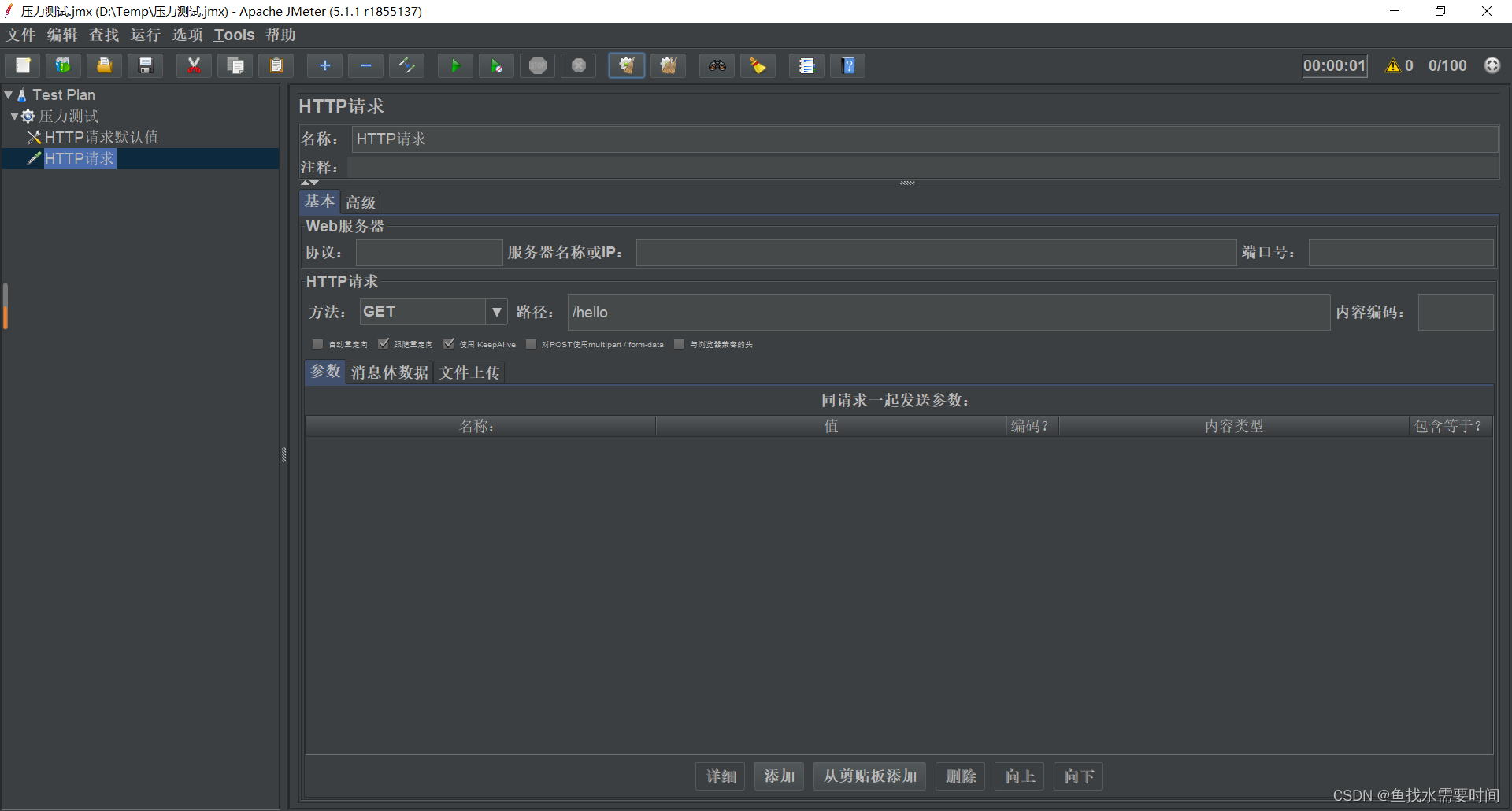Click the 名称 input field
Viewport: 1512px width, 811px height.
pyautogui.click(x=925, y=139)
